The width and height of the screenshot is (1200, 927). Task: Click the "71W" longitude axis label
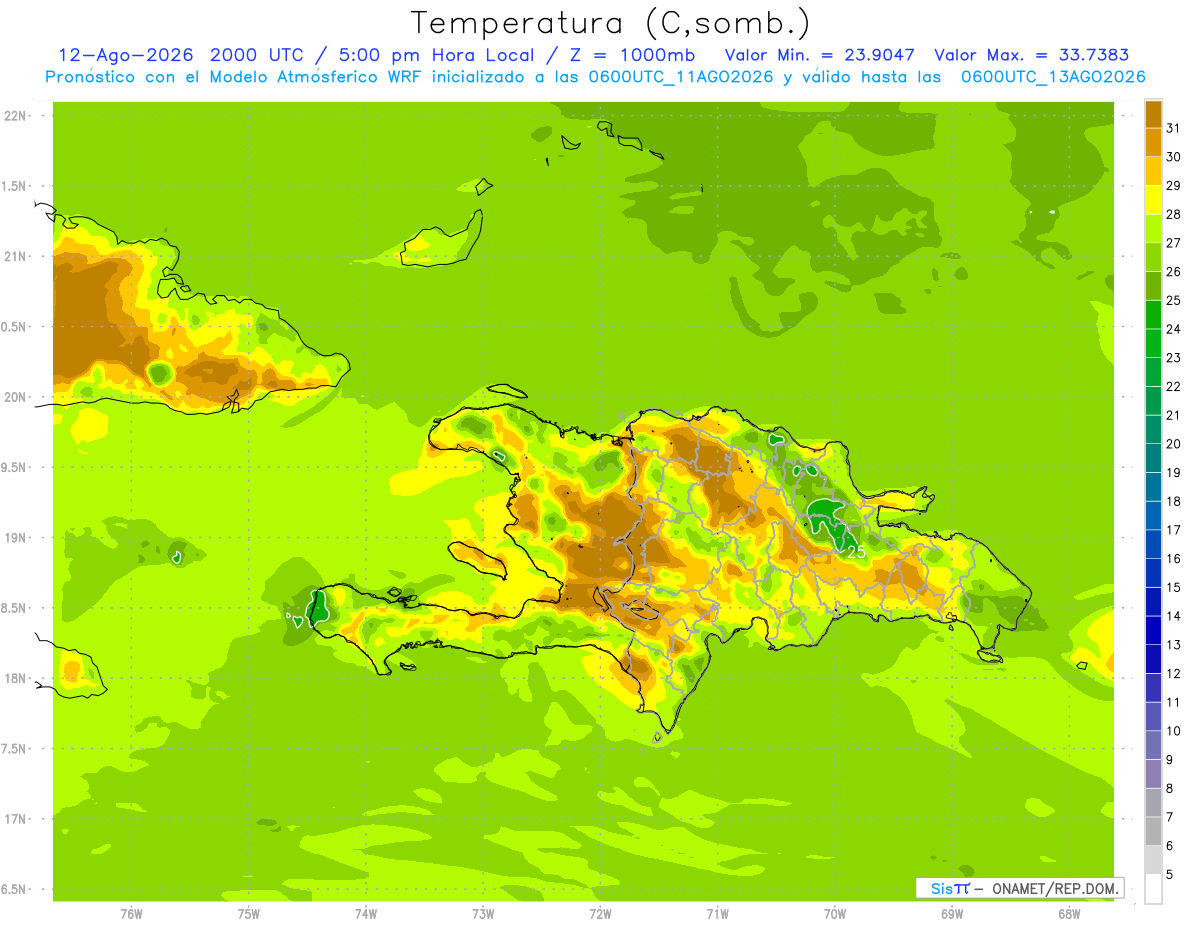pos(717,914)
